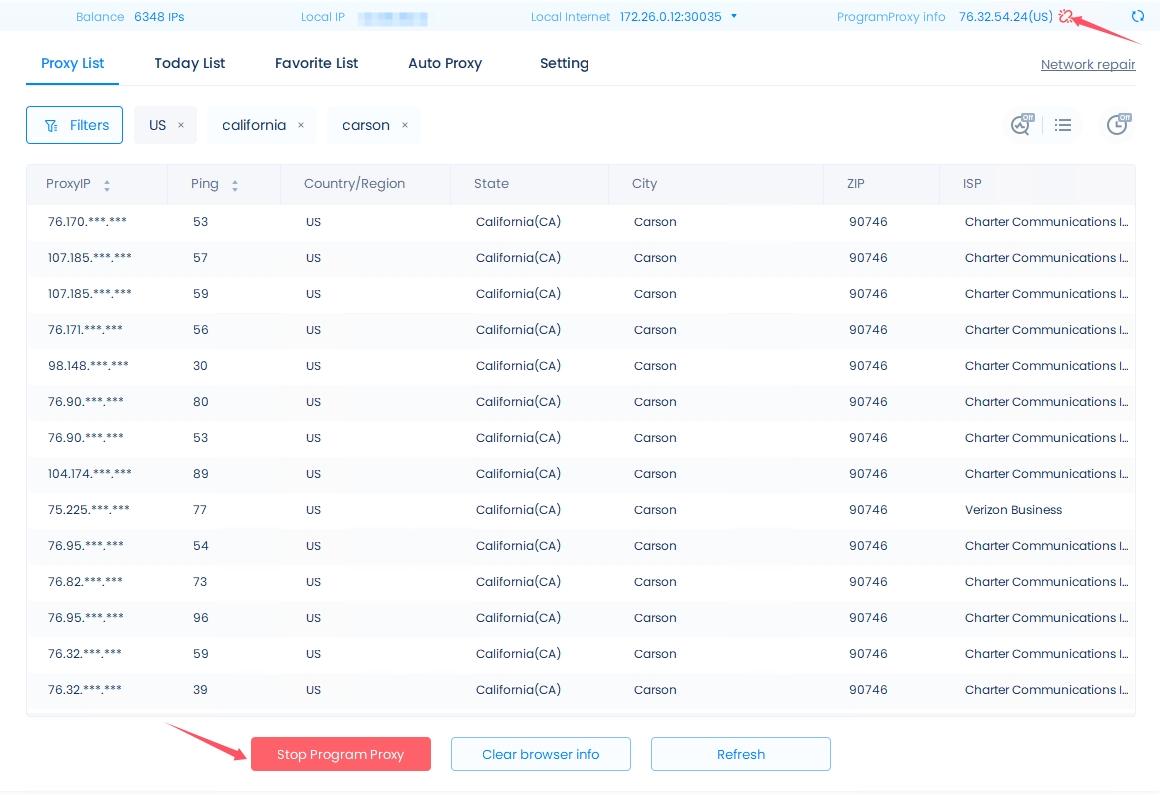
Task: Open the Favorite List tab
Action: (316, 63)
